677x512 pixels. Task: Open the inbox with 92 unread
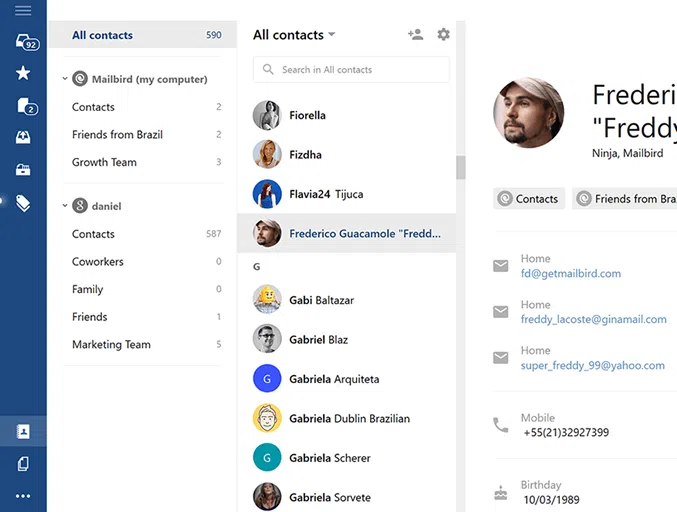(x=25, y=42)
